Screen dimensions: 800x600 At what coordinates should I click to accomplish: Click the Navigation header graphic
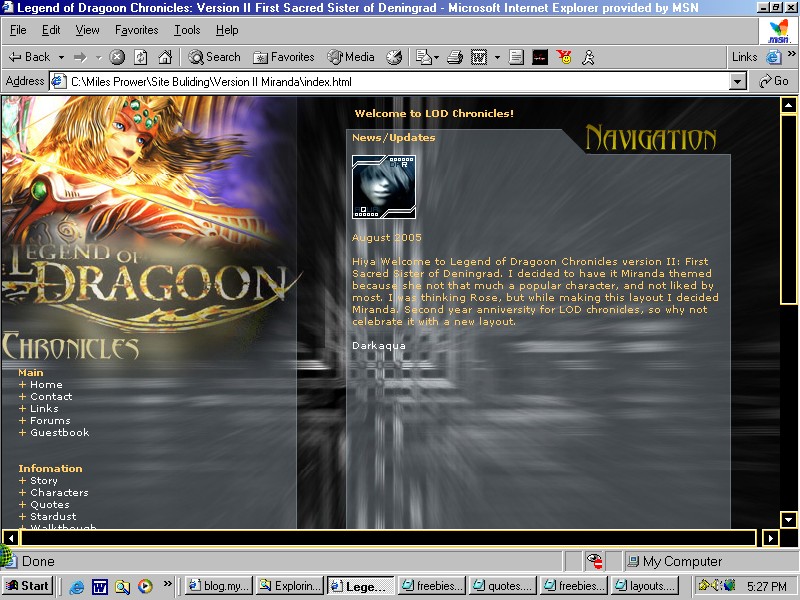pos(651,138)
